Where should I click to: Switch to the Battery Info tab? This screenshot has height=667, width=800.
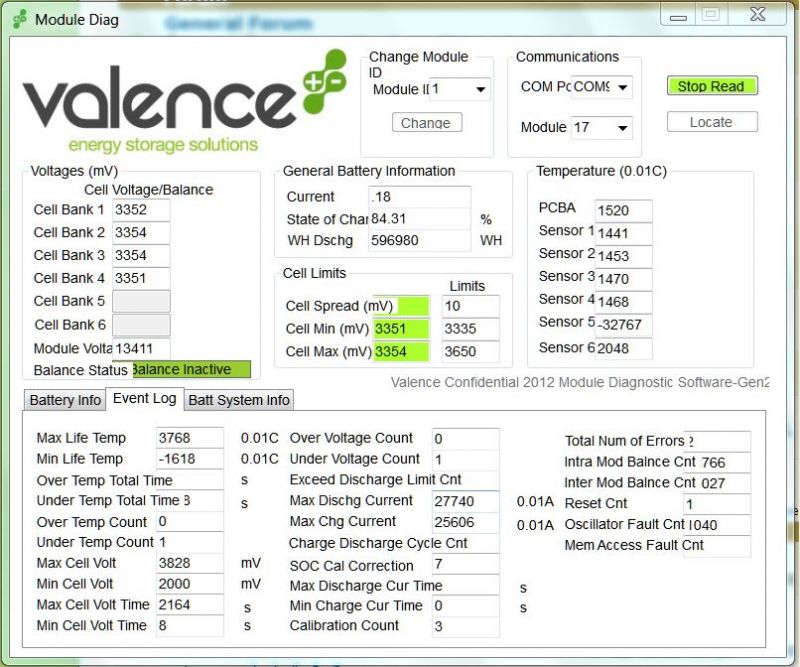click(65, 400)
